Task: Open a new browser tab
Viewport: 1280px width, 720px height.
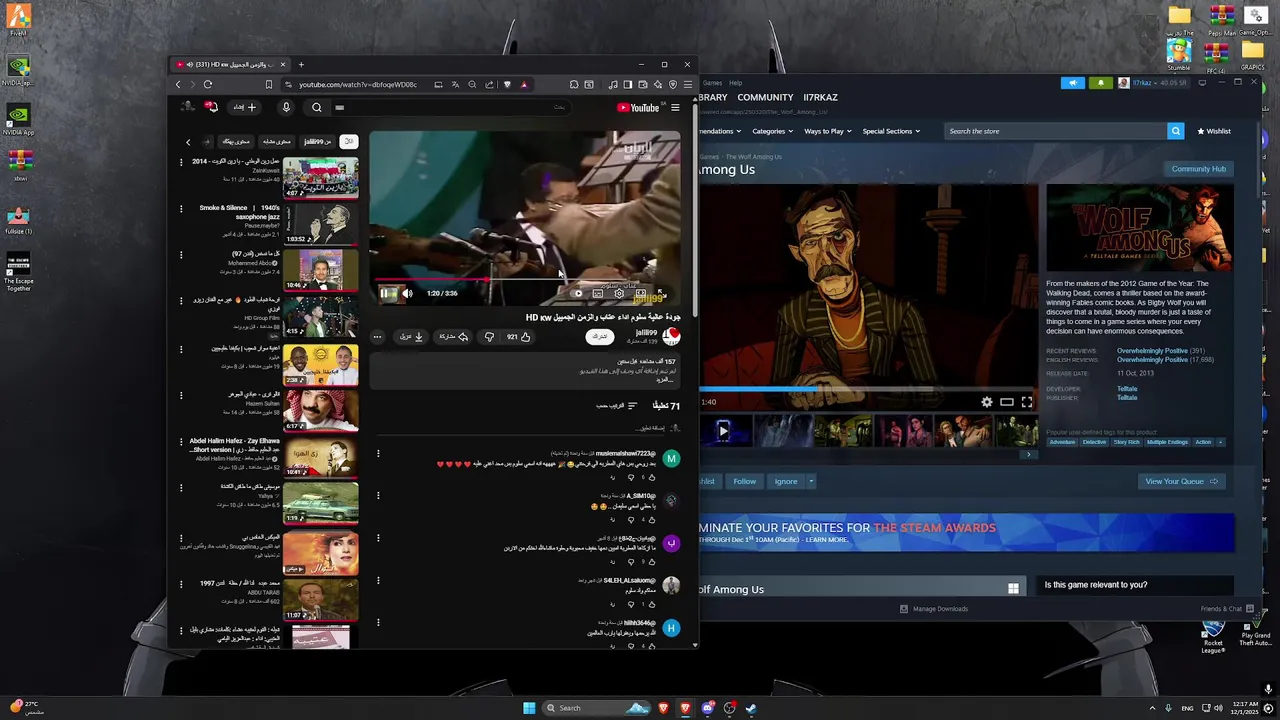Action: click(x=301, y=65)
